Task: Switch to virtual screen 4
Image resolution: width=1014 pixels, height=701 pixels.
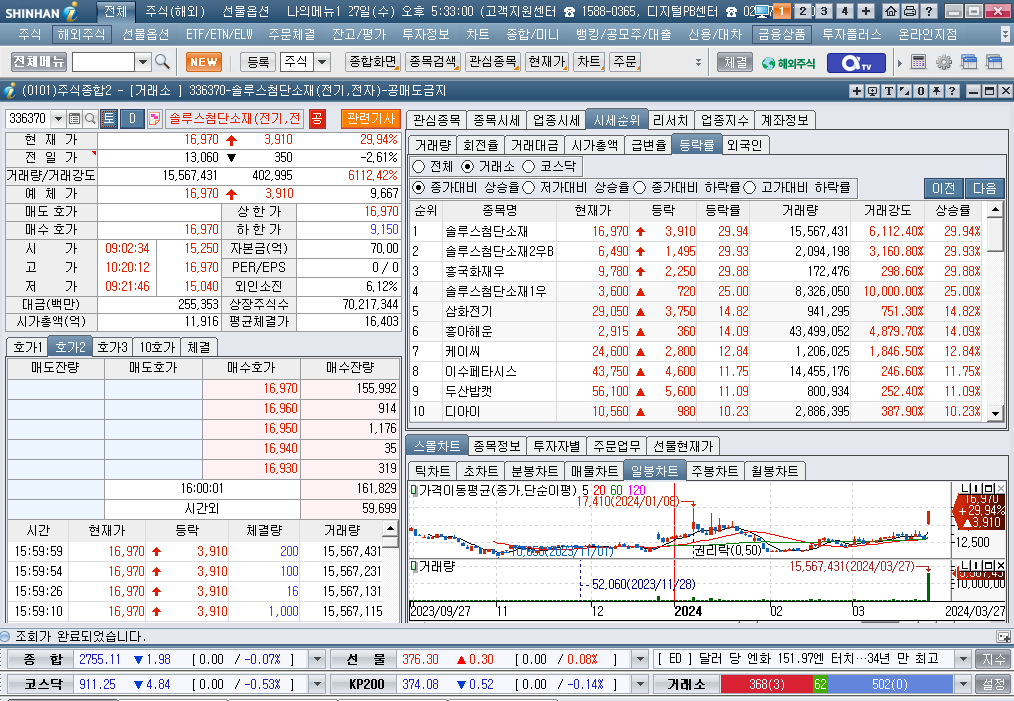Action: click(x=845, y=11)
